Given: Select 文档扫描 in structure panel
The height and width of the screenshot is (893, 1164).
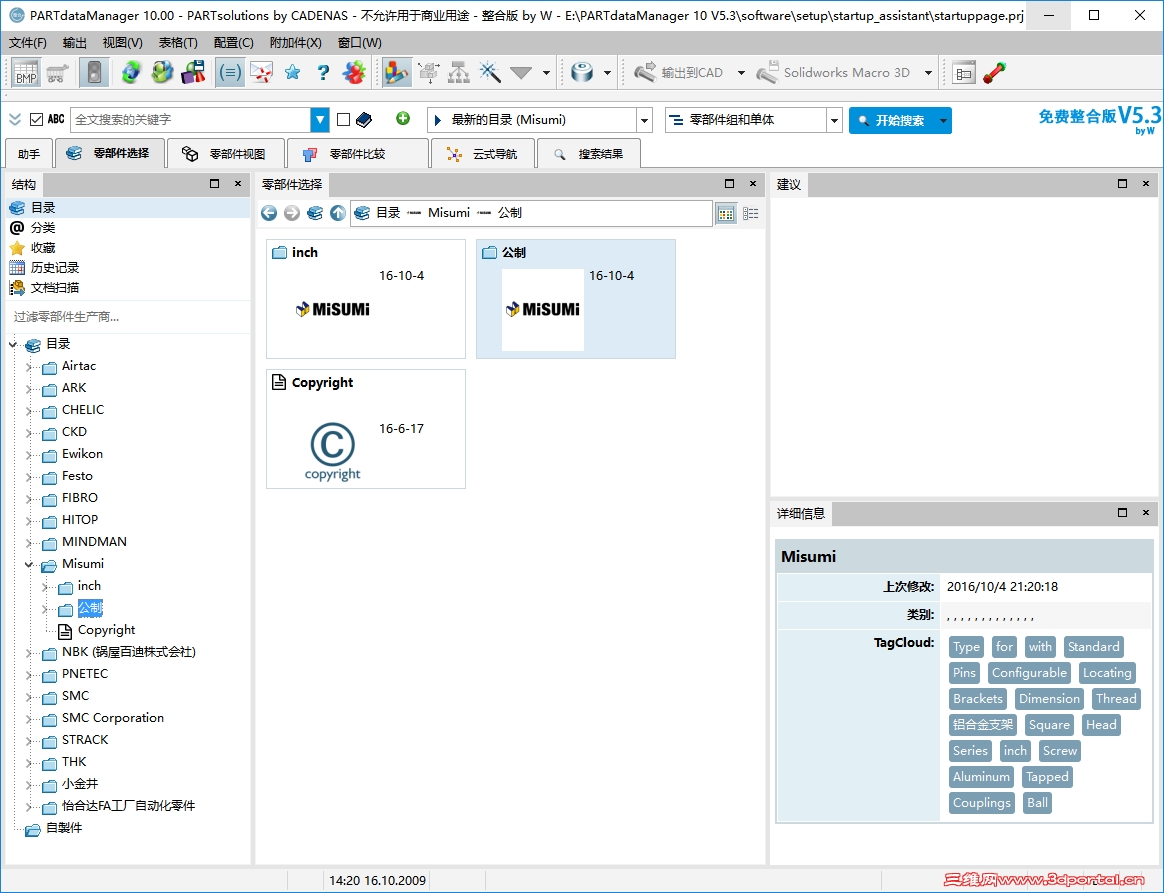Looking at the screenshot, I should [x=55, y=288].
